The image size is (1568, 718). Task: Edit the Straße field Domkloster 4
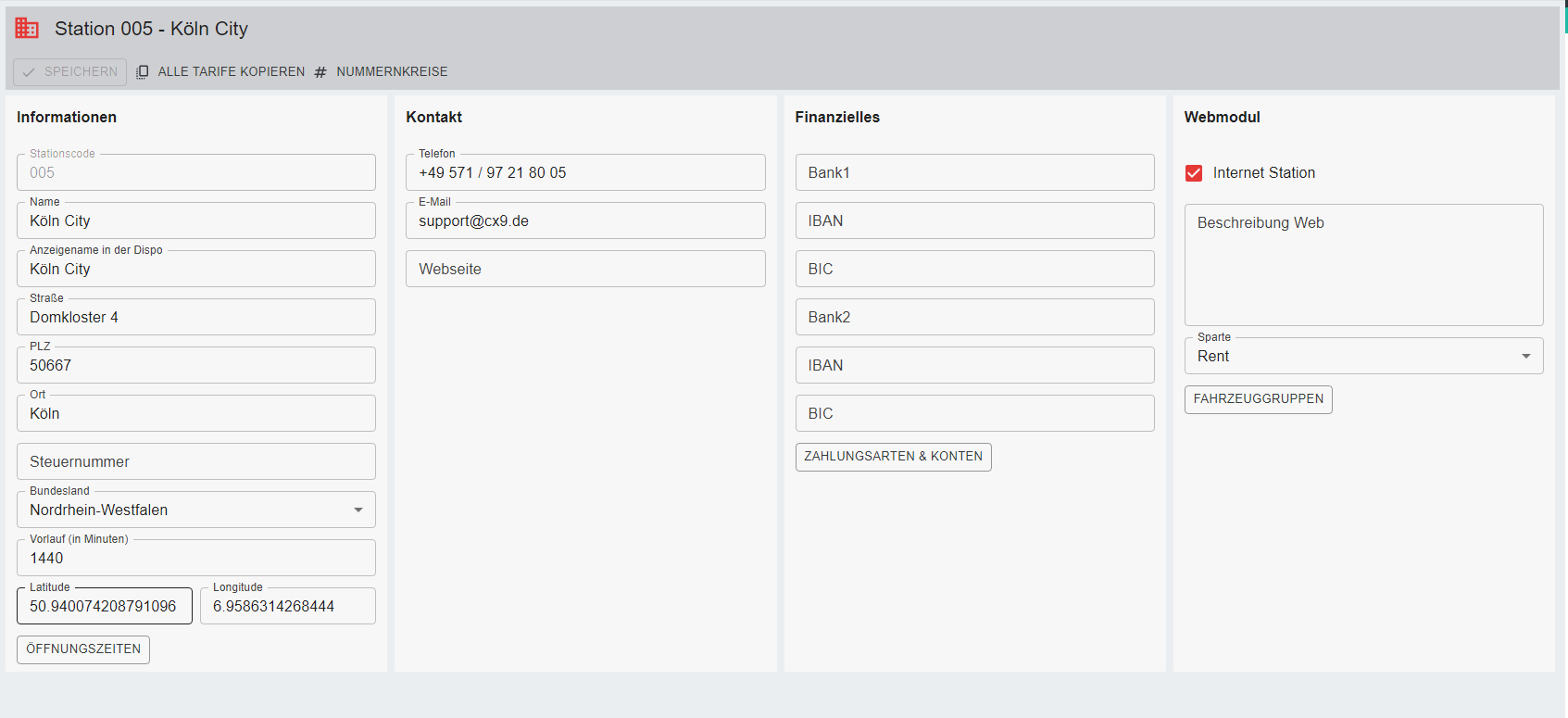(x=196, y=318)
